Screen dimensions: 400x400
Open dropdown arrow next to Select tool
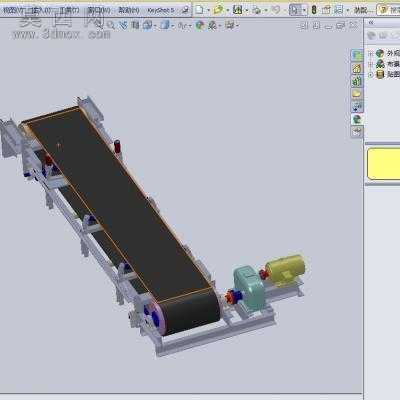[304, 10]
